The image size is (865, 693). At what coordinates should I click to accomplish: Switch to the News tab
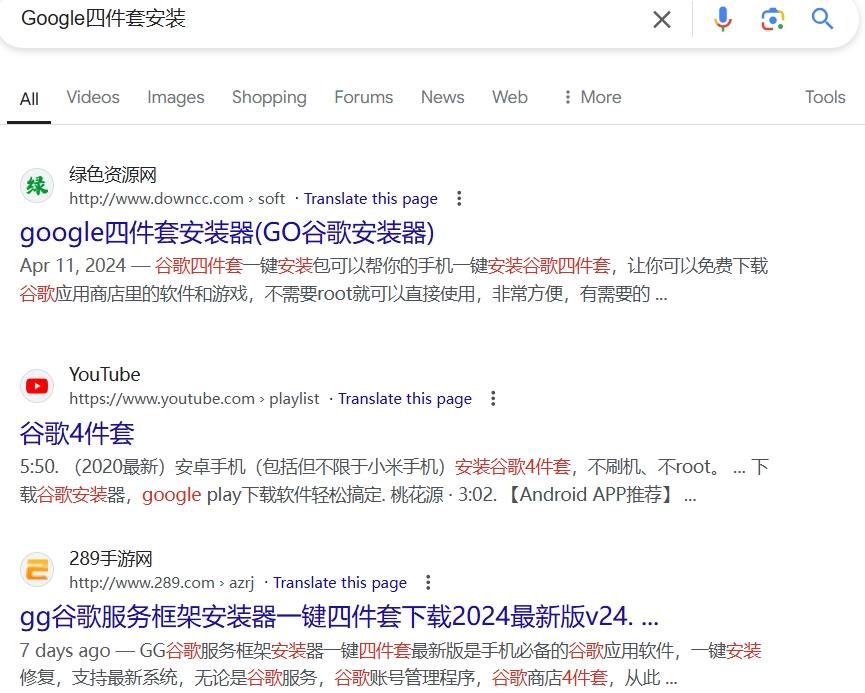(442, 97)
